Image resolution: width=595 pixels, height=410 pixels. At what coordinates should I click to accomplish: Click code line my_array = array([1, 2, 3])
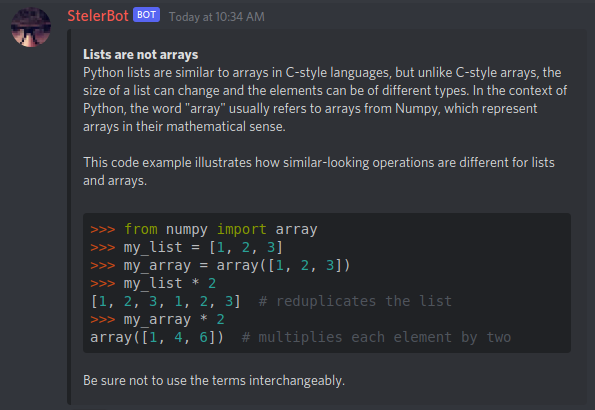coord(220,265)
